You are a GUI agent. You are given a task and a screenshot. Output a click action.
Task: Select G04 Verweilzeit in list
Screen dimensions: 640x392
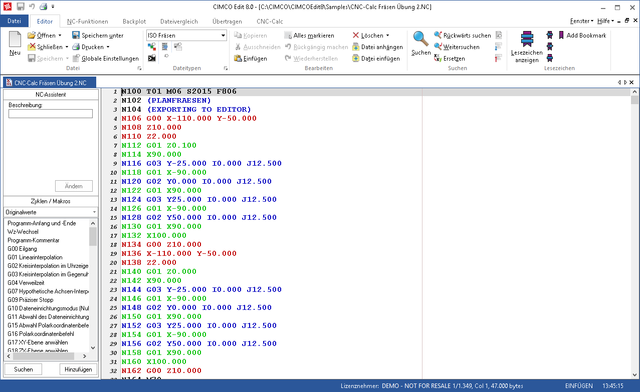(26, 283)
